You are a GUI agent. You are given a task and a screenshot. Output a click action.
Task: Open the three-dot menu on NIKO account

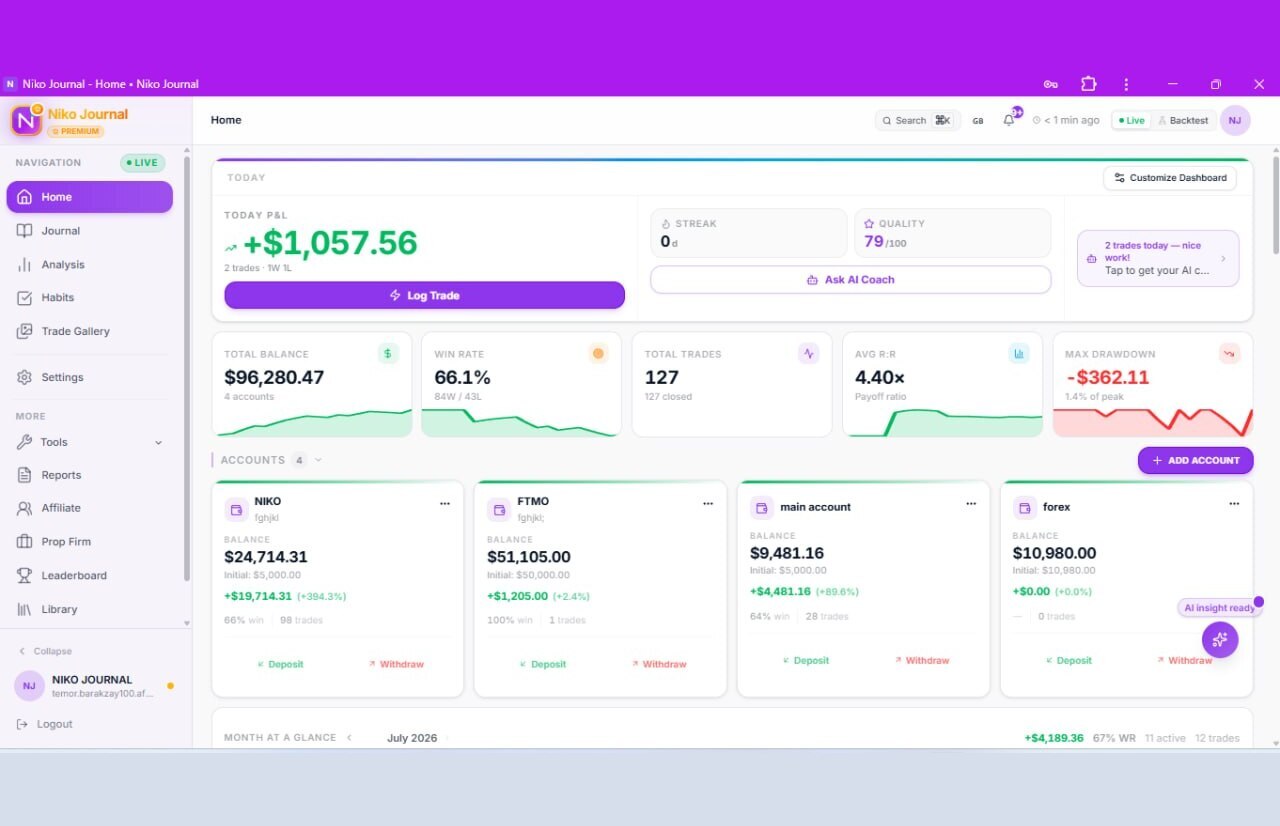point(445,504)
